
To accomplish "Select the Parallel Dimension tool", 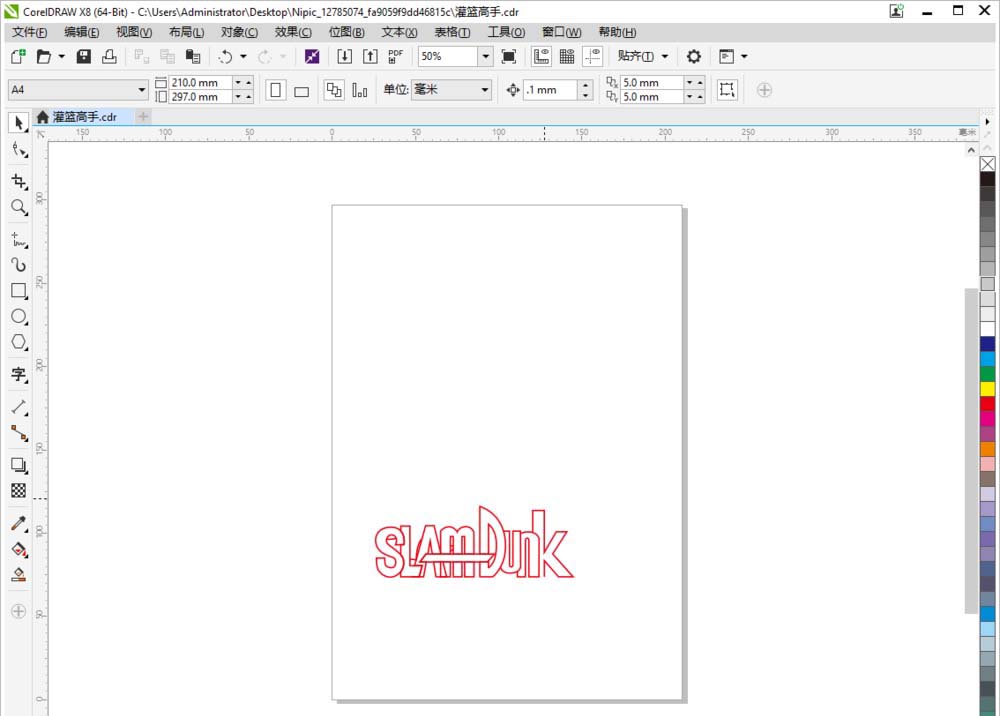I will click(18, 407).
